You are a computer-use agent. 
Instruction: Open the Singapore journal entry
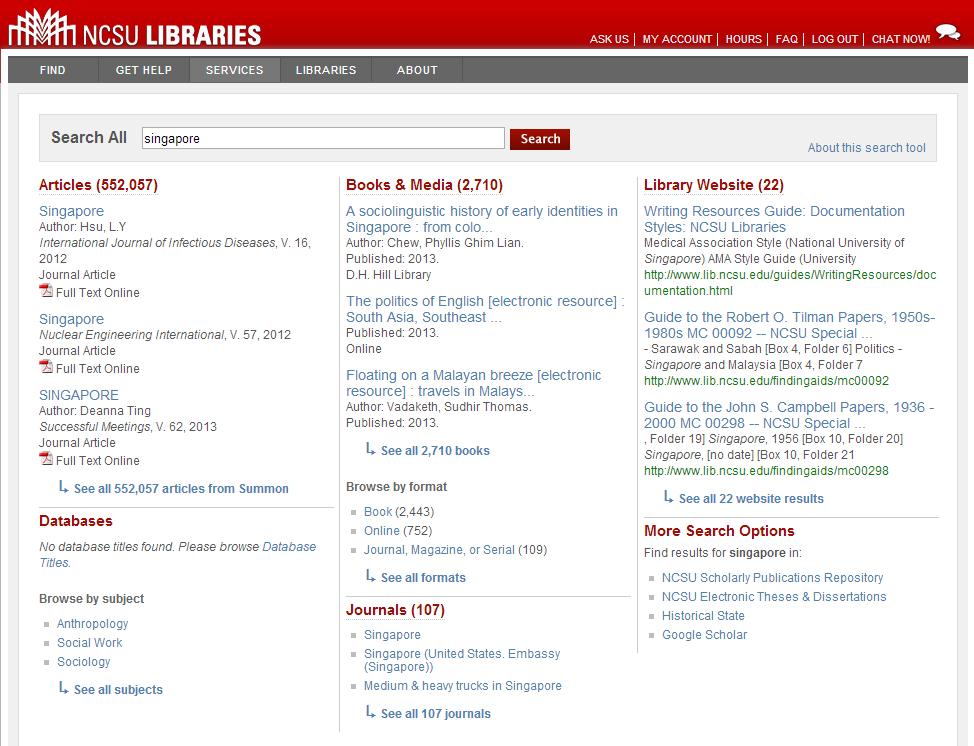[392, 635]
